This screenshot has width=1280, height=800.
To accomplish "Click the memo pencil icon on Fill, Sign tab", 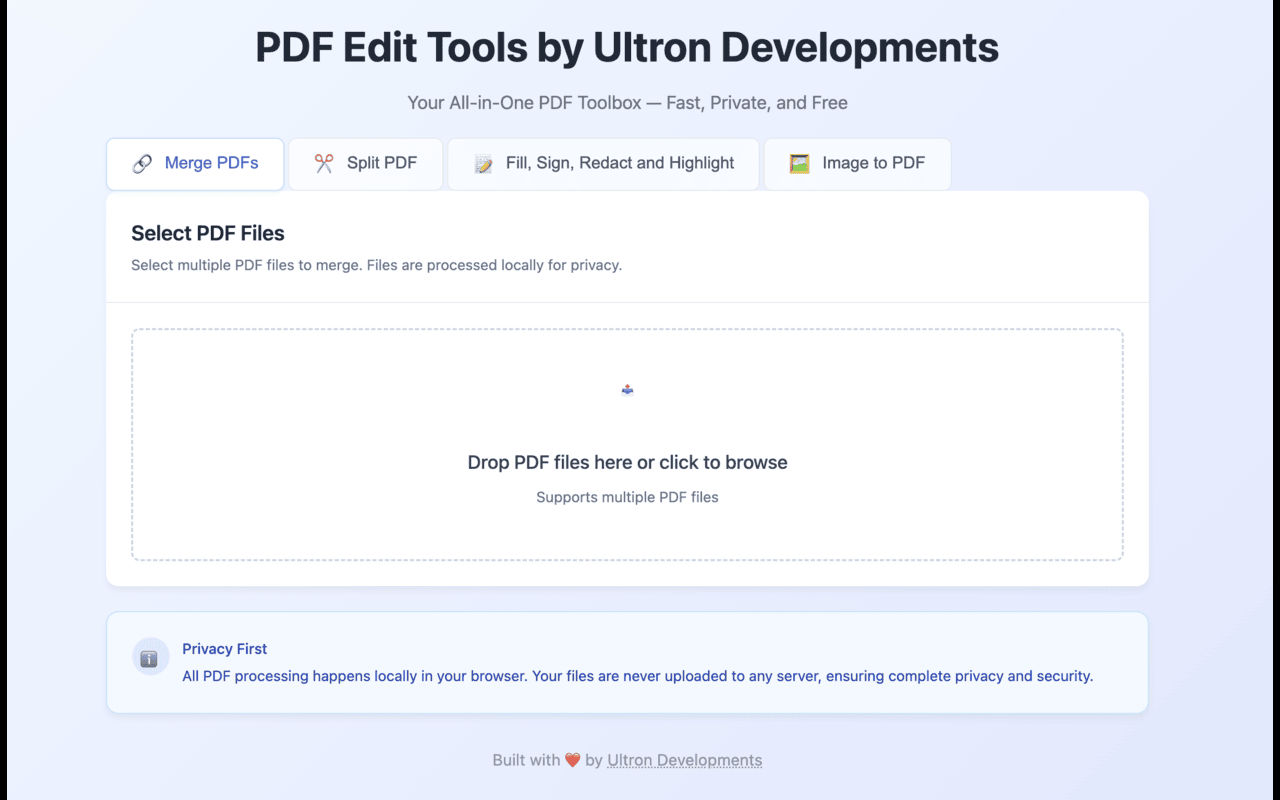I will (483, 164).
